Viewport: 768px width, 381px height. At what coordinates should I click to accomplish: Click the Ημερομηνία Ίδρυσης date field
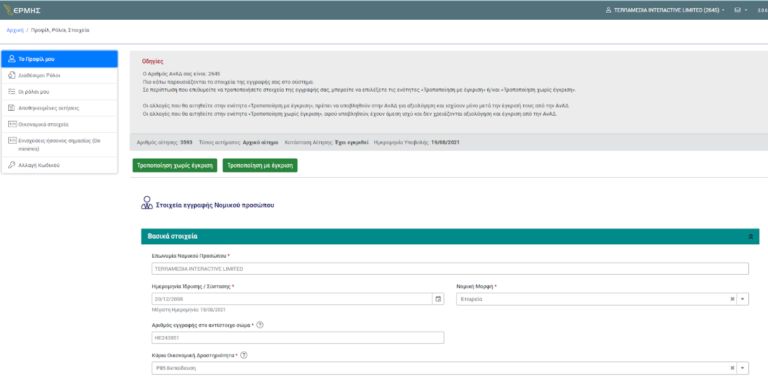point(292,299)
